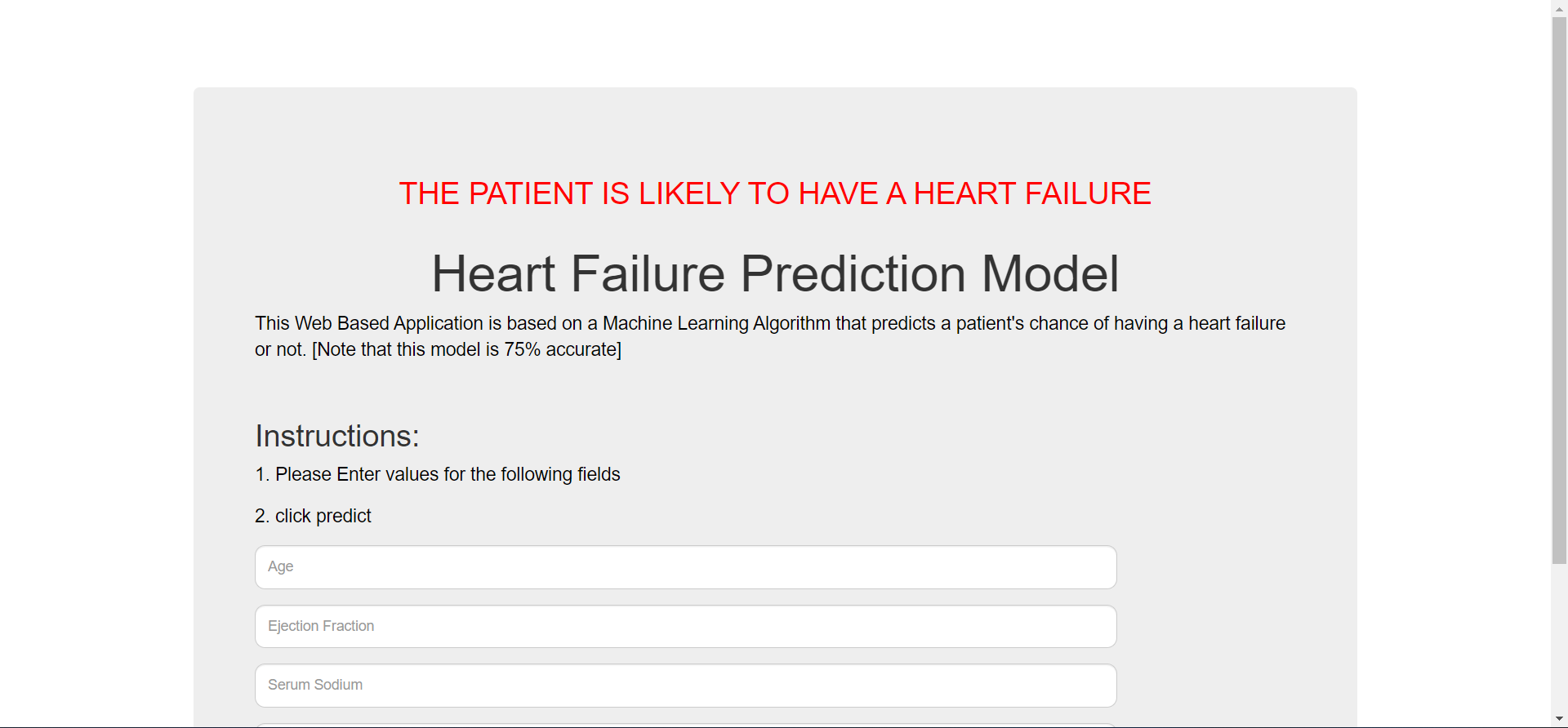Click the Heart Failure Prediction Model heading
This screenshot has width=1568, height=728.
(x=774, y=273)
